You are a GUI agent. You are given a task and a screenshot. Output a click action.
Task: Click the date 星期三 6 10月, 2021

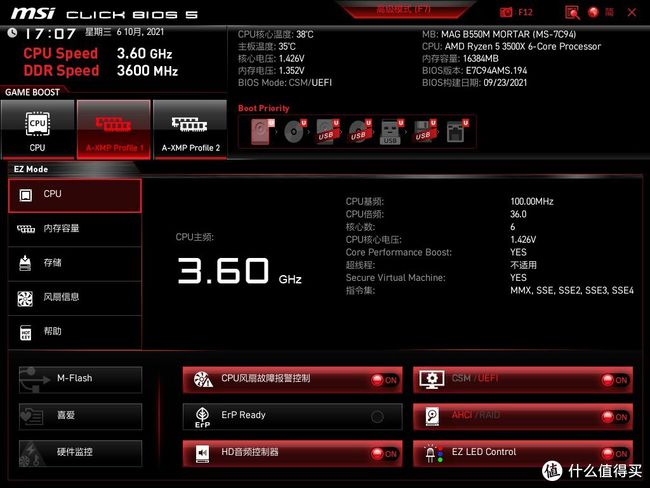pyautogui.click(x=124, y=32)
